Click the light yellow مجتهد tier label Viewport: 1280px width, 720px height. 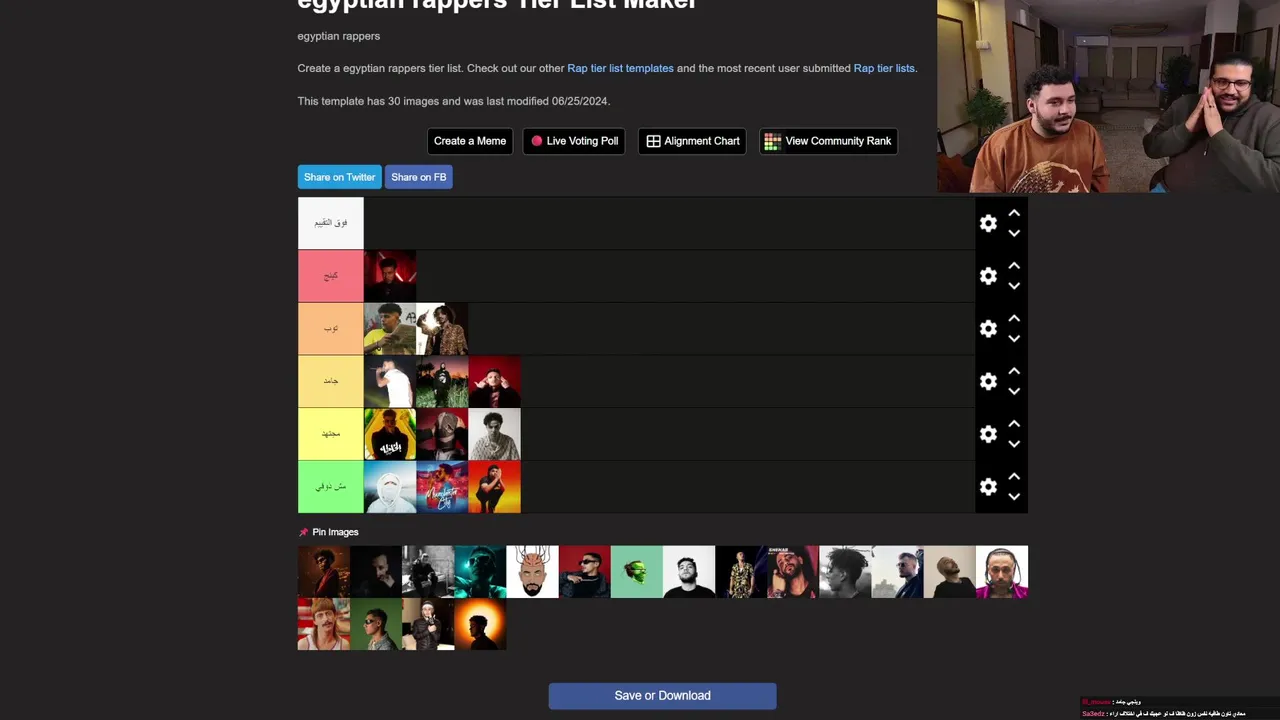pyautogui.click(x=331, y=434)
